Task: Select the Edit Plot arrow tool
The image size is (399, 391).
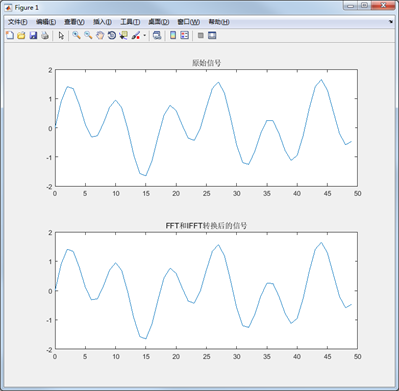Action: (61, 35)
